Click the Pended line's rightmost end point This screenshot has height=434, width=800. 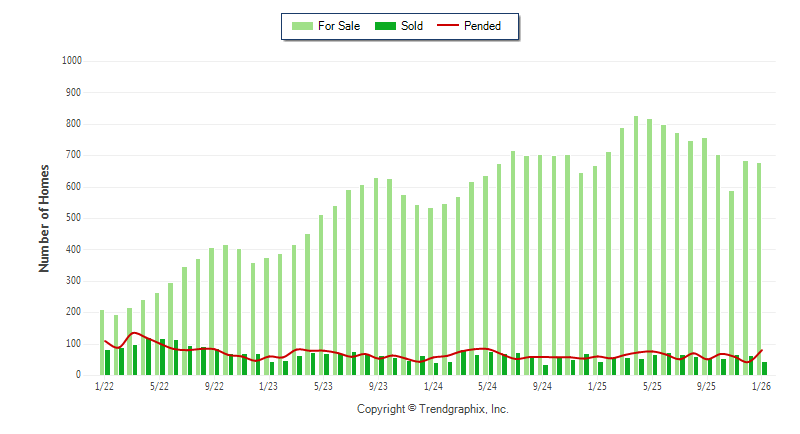762,350
